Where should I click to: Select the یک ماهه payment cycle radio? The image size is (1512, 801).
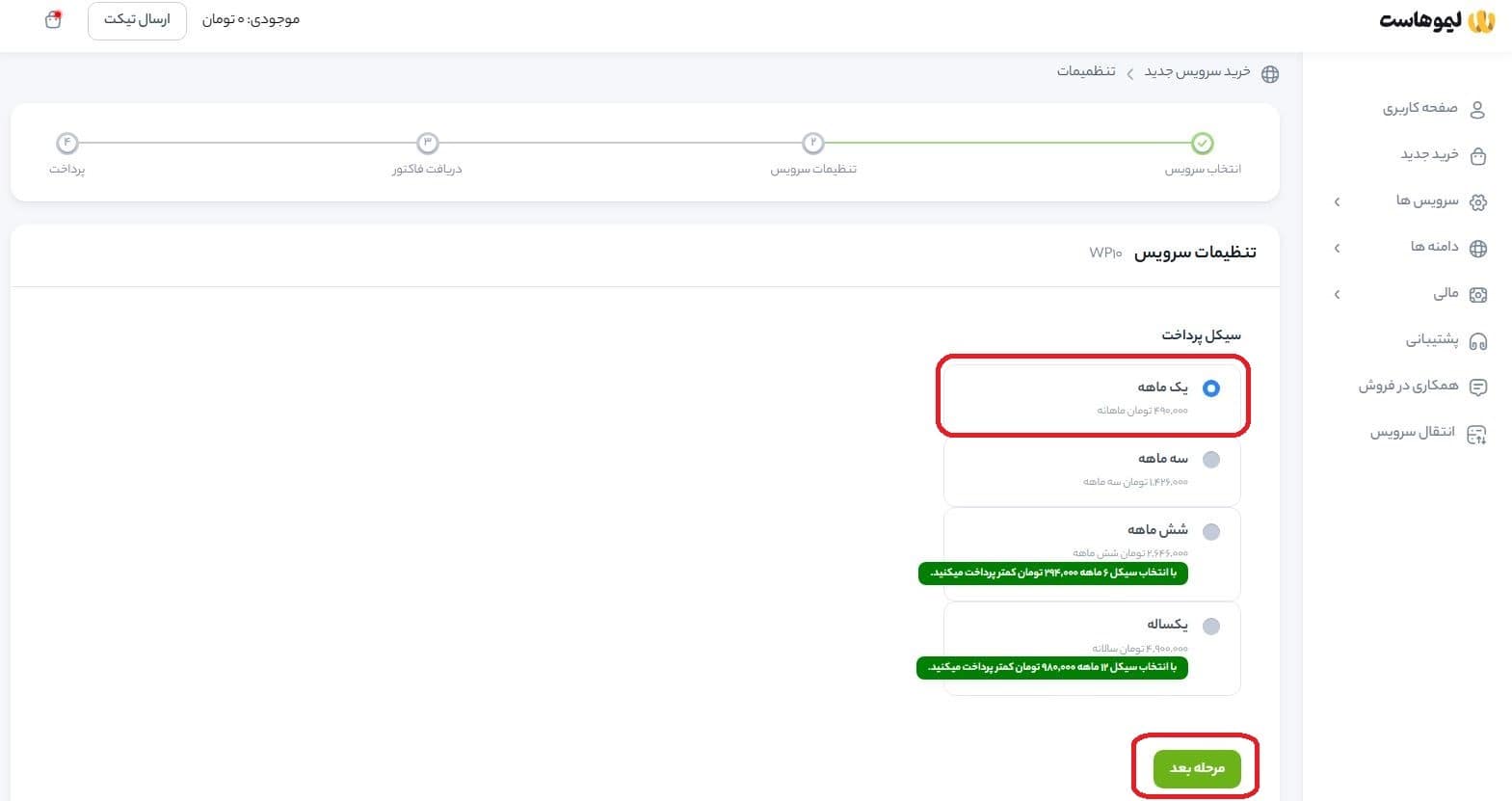[x=1211, y=388]
